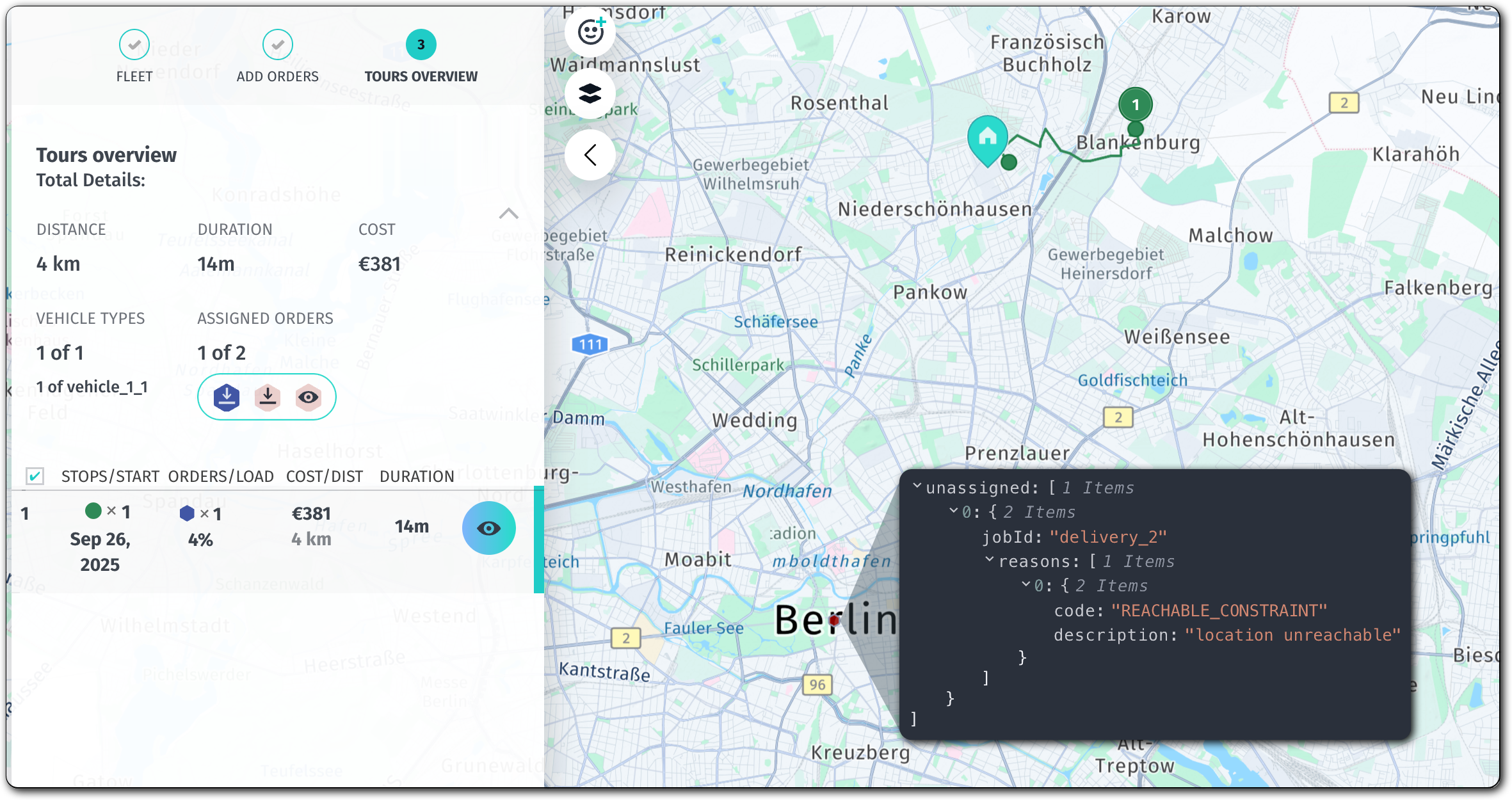
Task: Click the 111 highway shield on map
Action: (590, 344)
